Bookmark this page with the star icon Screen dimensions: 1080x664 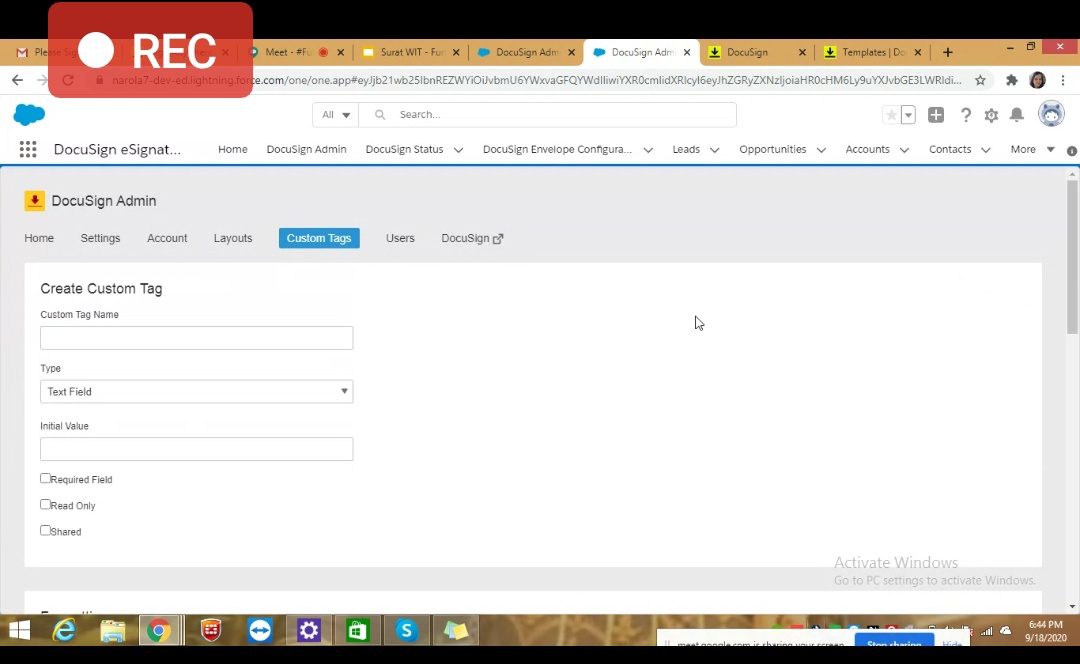[980, 80]
